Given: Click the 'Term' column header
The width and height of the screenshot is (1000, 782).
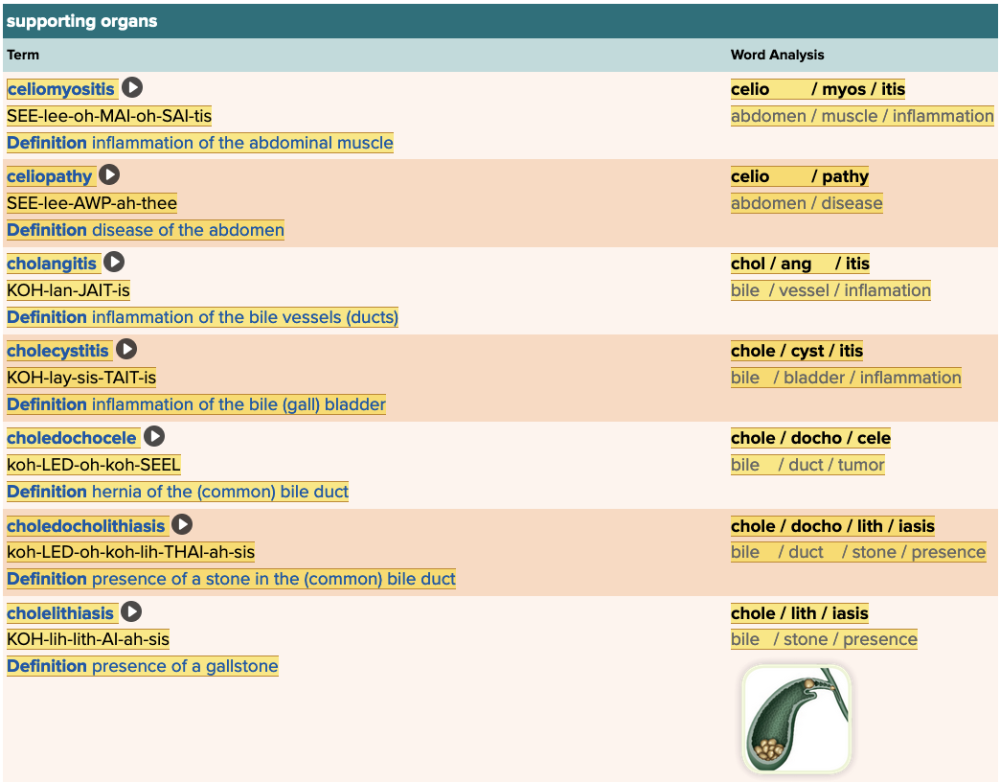Looking at the screenshot, I should (22, 55).
